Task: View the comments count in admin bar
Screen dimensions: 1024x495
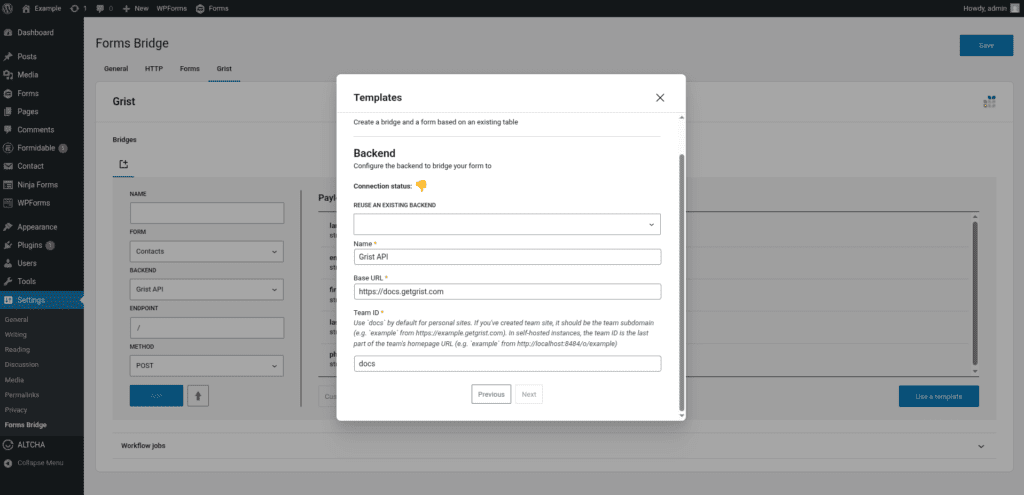Action: [104, 8]
